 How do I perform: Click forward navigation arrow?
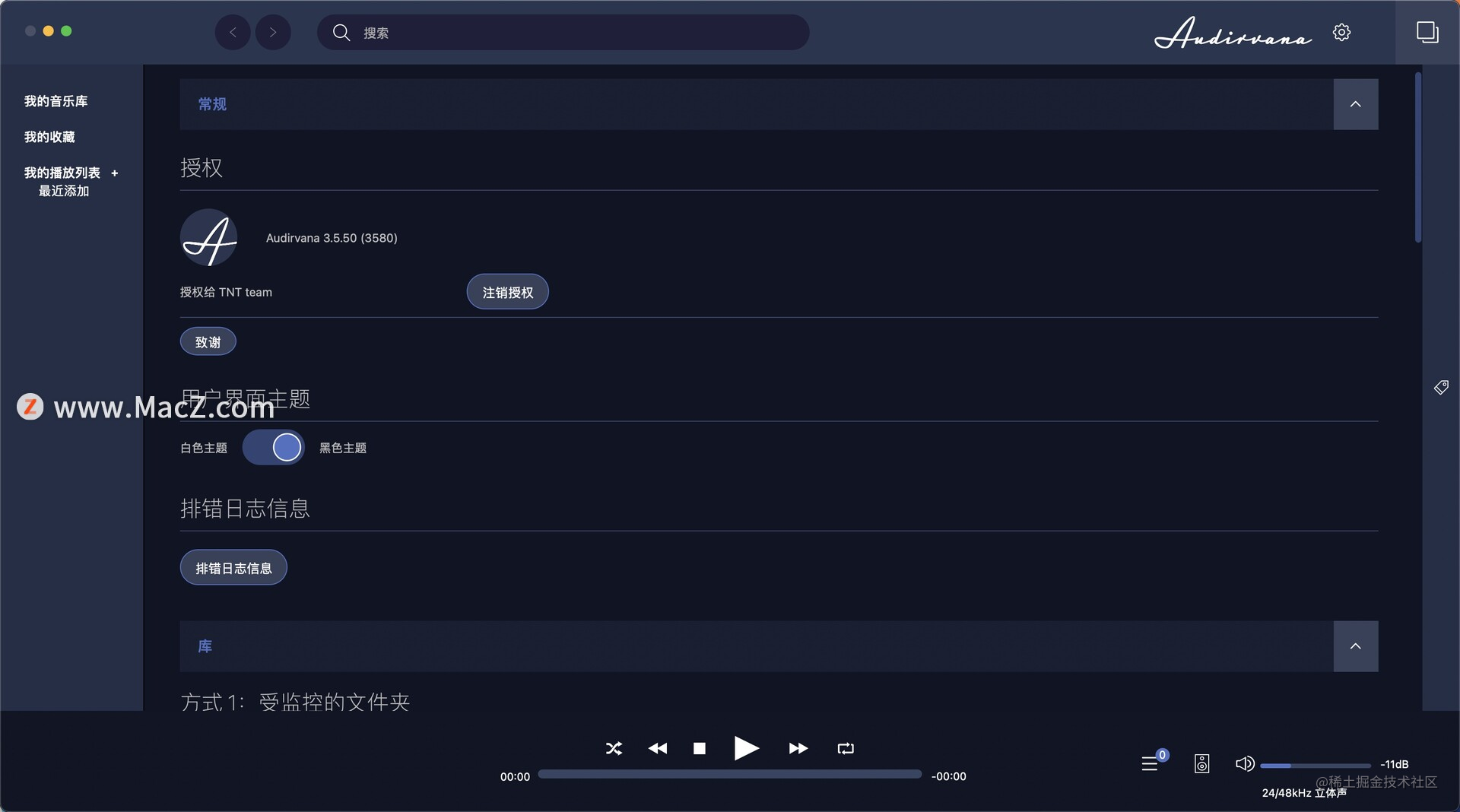(272, 32)
